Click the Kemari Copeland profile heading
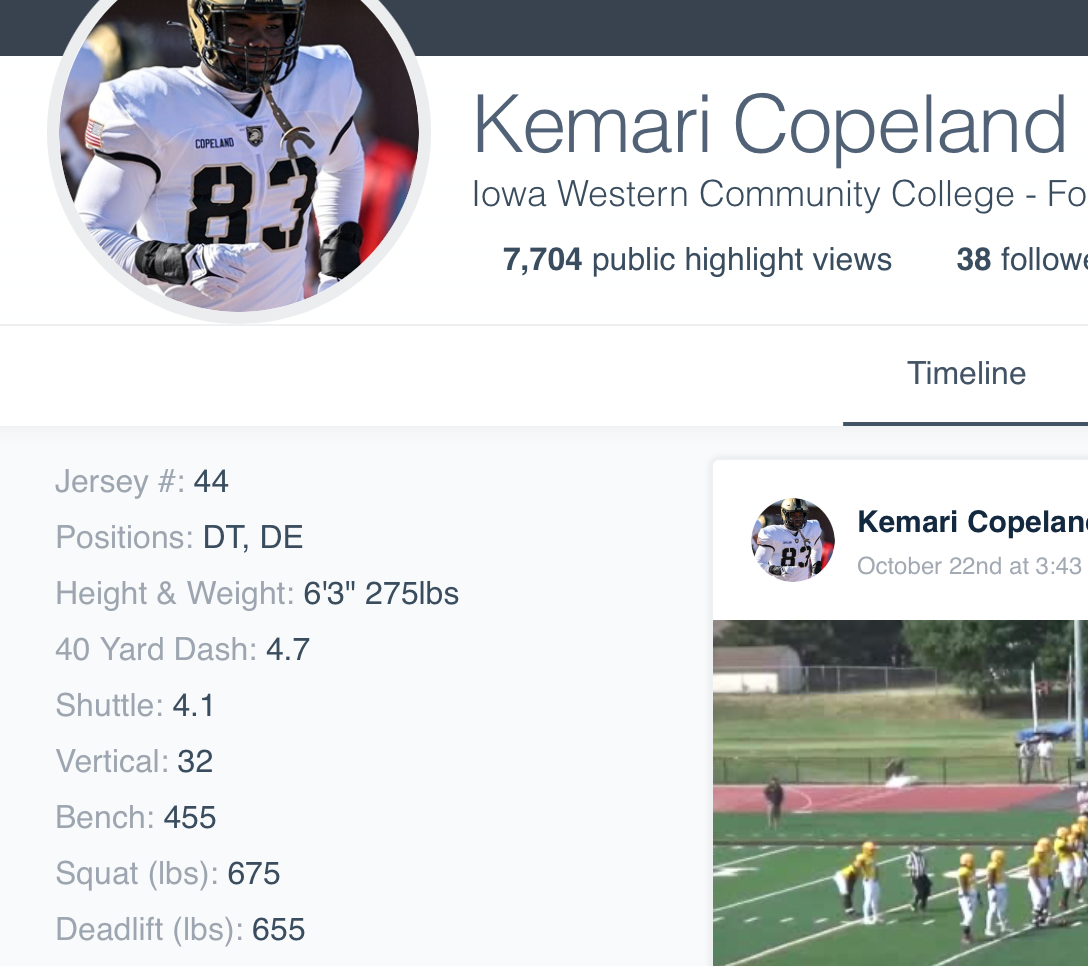The height and width of the screenshot is (966, 1088). [x=770, y=122]
